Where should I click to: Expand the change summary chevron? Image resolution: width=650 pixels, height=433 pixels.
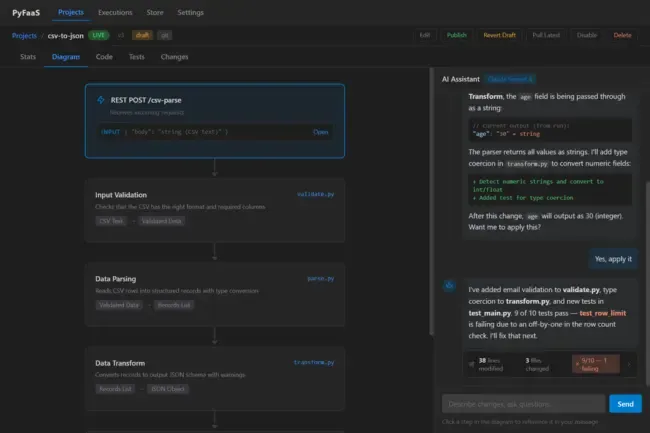tap(626, 365)
